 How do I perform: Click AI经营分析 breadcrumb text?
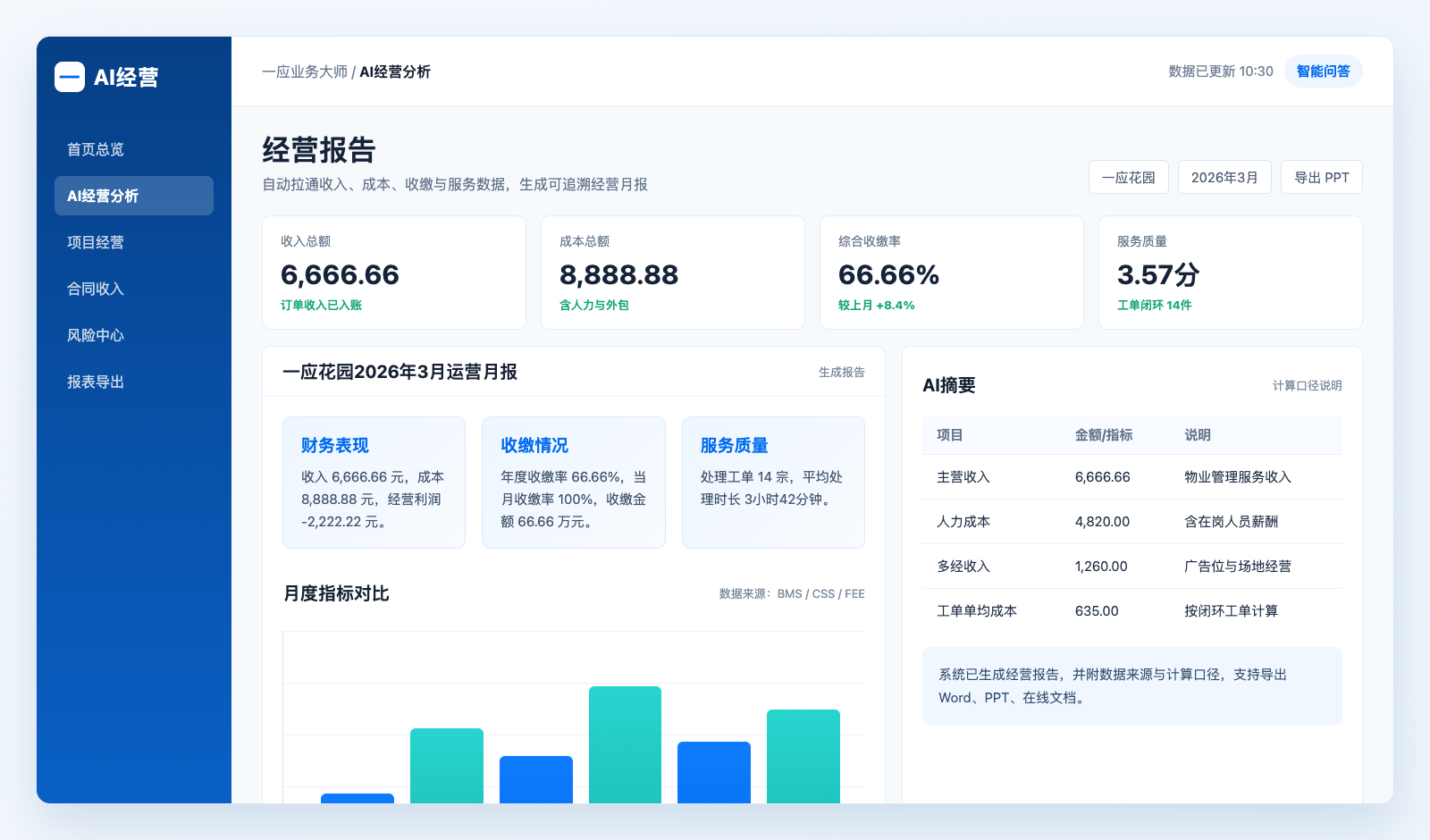tap(395, 71)
